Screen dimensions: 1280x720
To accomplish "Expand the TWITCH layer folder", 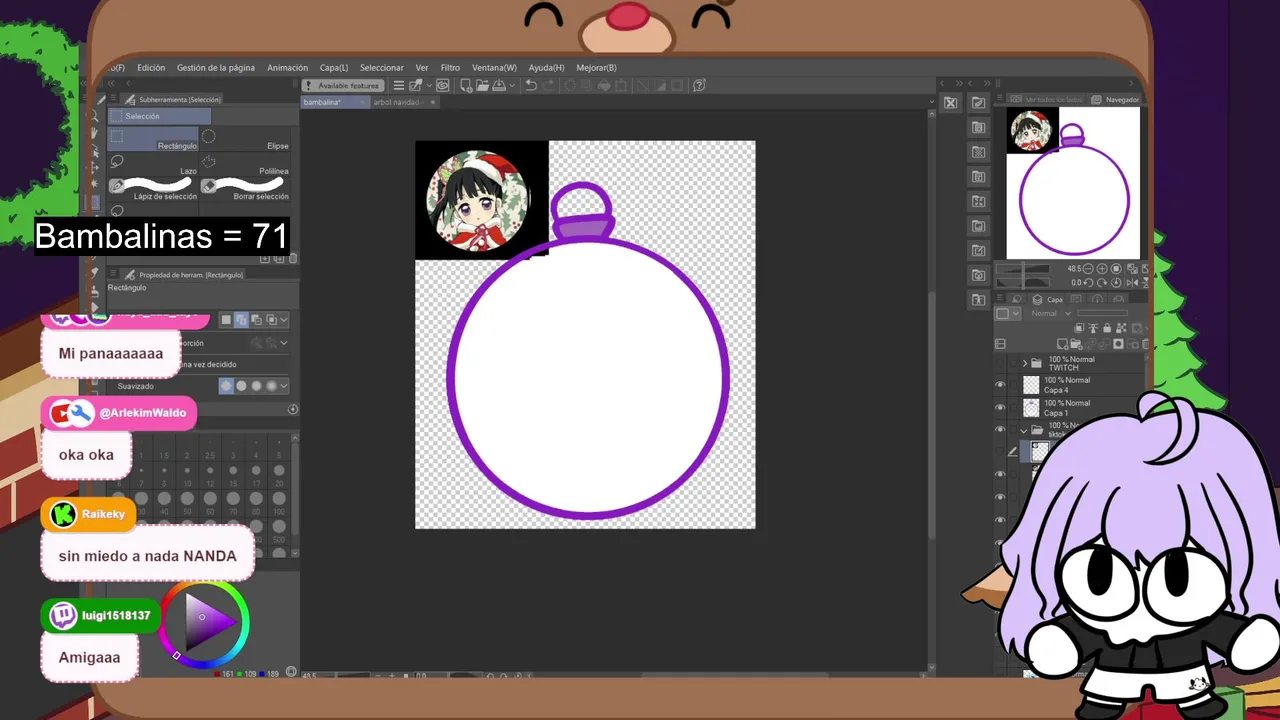I will pyautogui.click(x=1024, y=363).
